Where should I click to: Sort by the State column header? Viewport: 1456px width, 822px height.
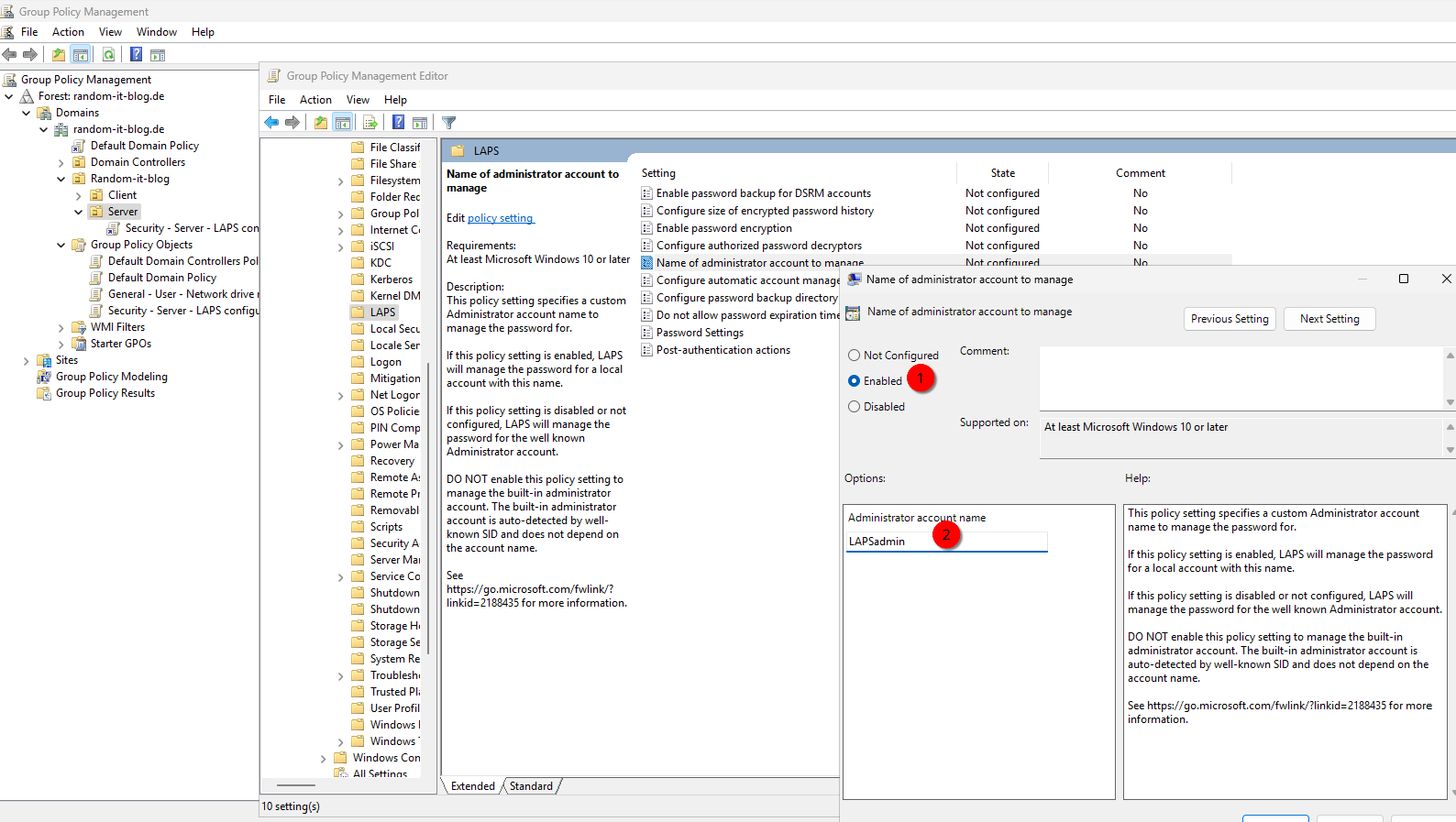click(x=1002, y=173)
